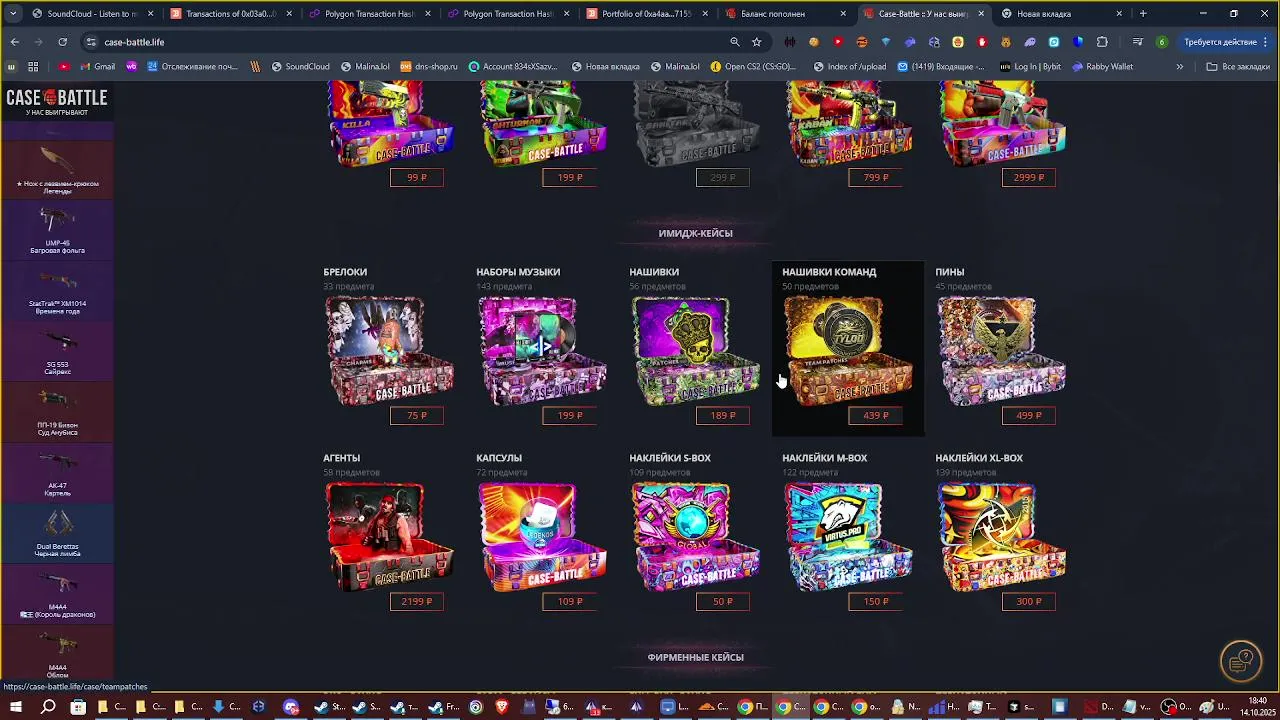This screenshot has width=1280, height=720.
Task: Click the 300 ₽ price under Наклейки XL-Box
Action: (1029, 602)
